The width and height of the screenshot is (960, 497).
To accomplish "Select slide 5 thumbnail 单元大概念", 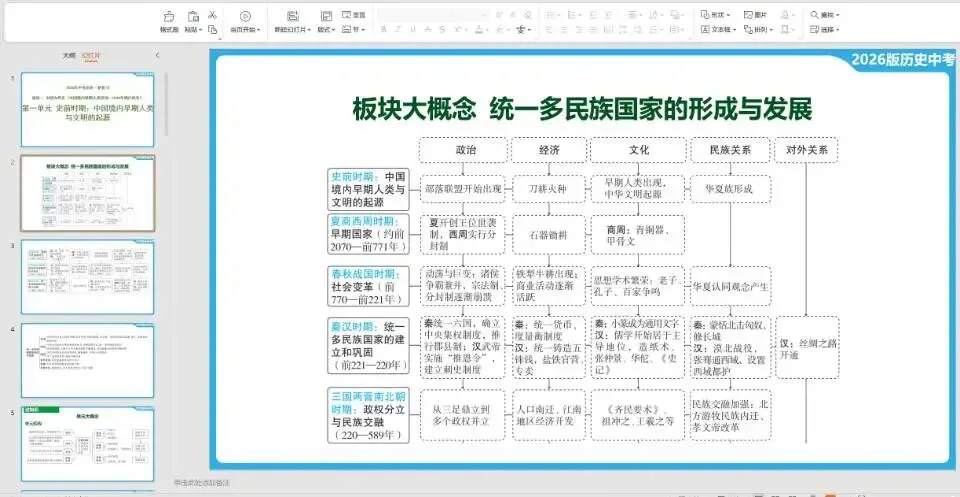I will 88,444.
